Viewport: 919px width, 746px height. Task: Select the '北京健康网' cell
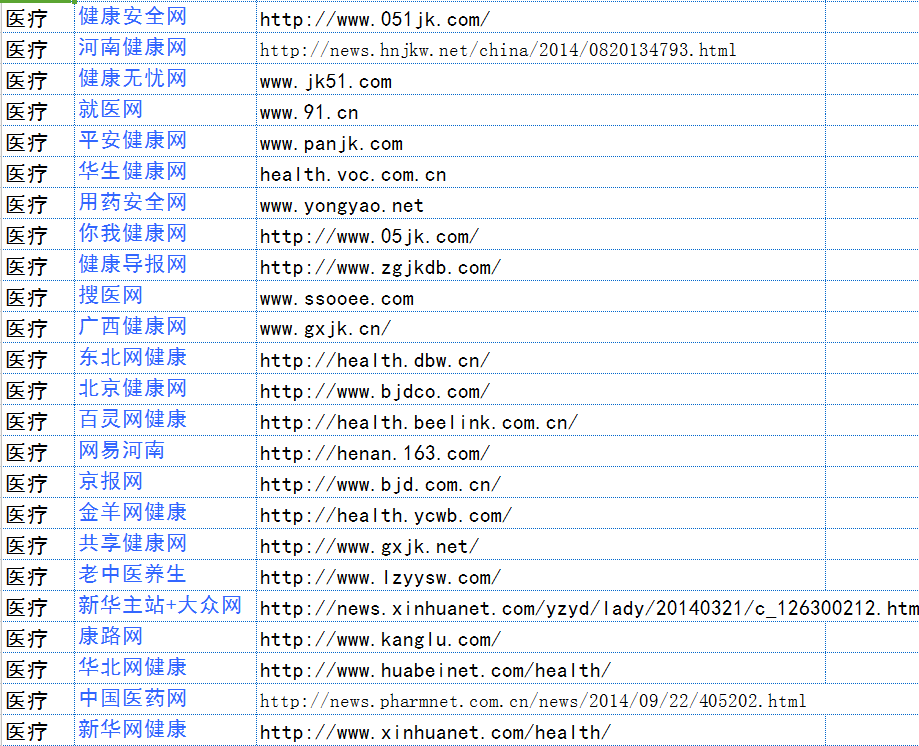[x=165, y=389]
